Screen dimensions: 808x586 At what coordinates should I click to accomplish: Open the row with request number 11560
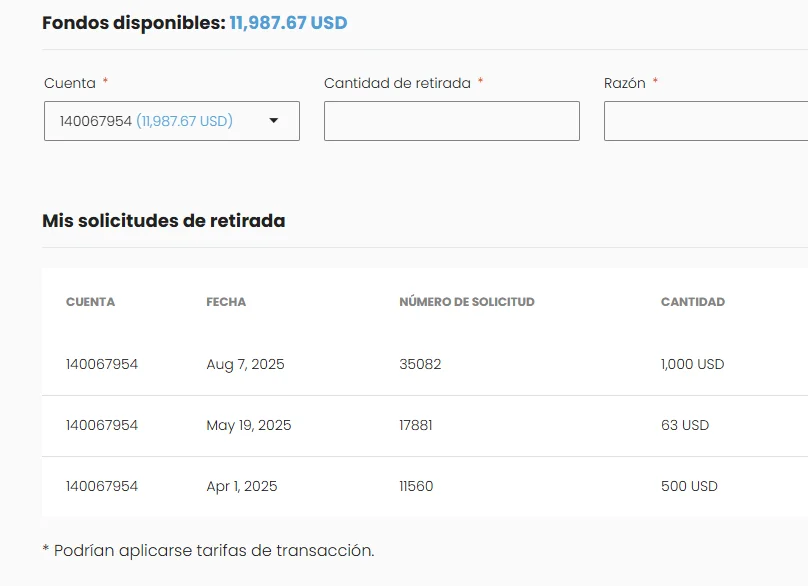[x=416, y=486]
